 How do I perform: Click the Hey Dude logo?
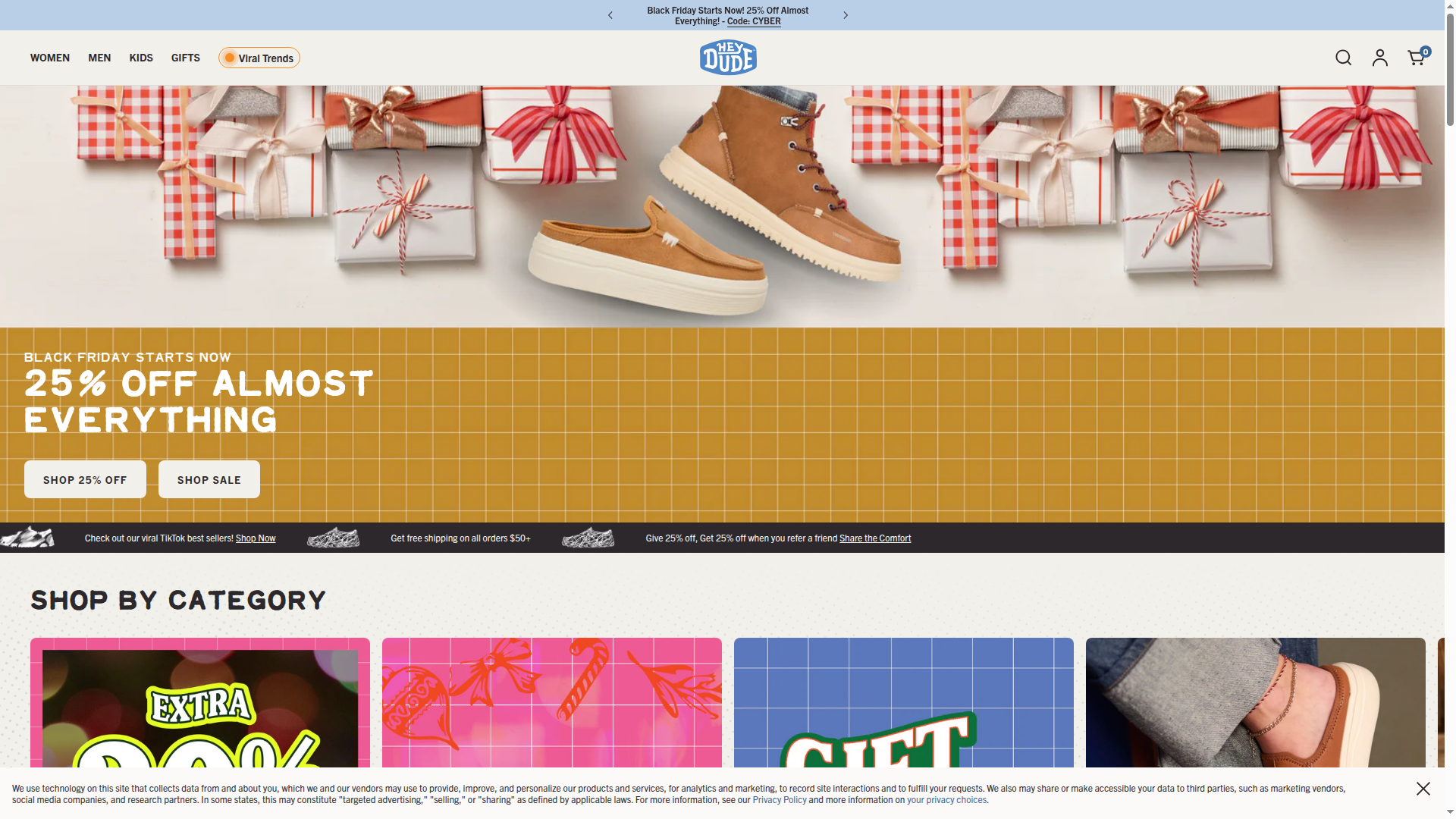pos(727,57)
